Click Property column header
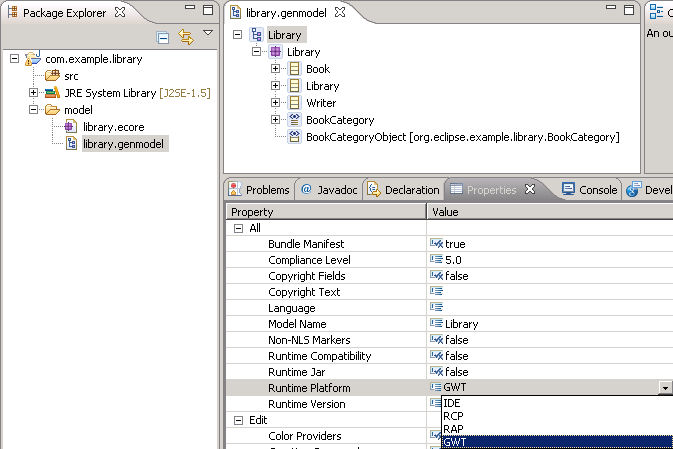Viewport: 673px width, 449px height. click(x=326, y=212)
